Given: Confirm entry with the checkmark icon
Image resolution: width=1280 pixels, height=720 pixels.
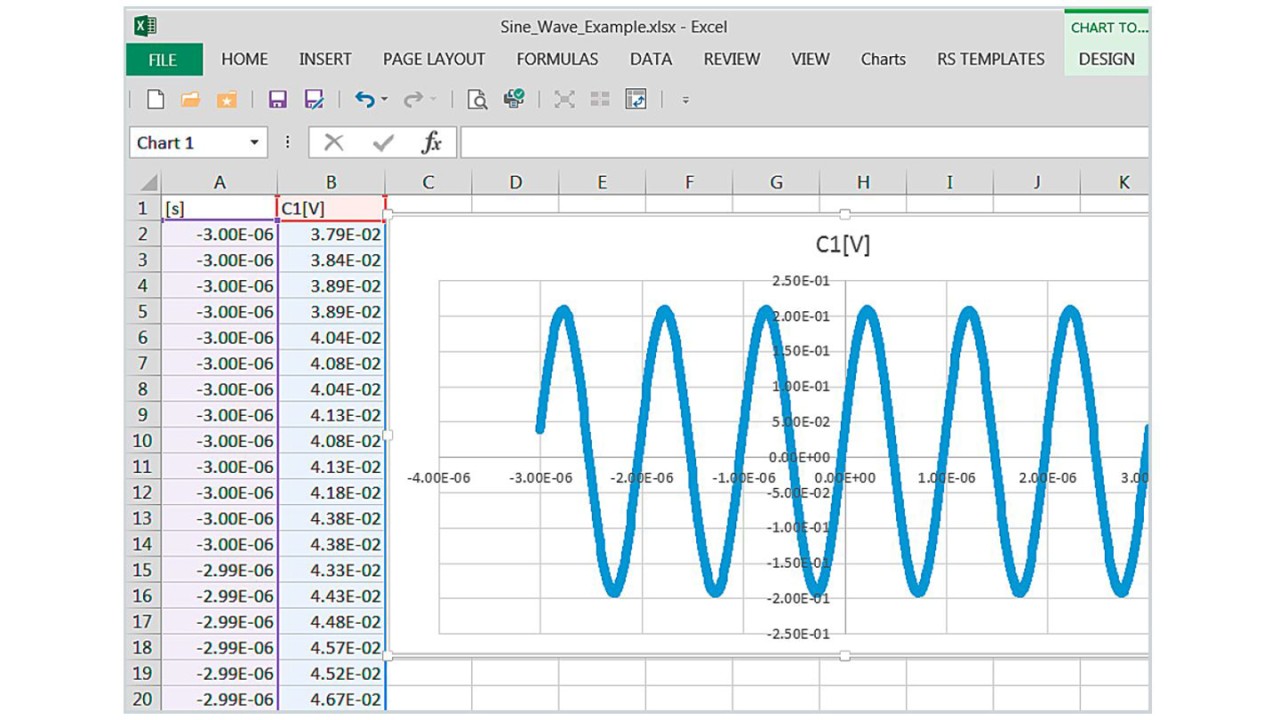Looking at the screenshot, I should [383, 143].
